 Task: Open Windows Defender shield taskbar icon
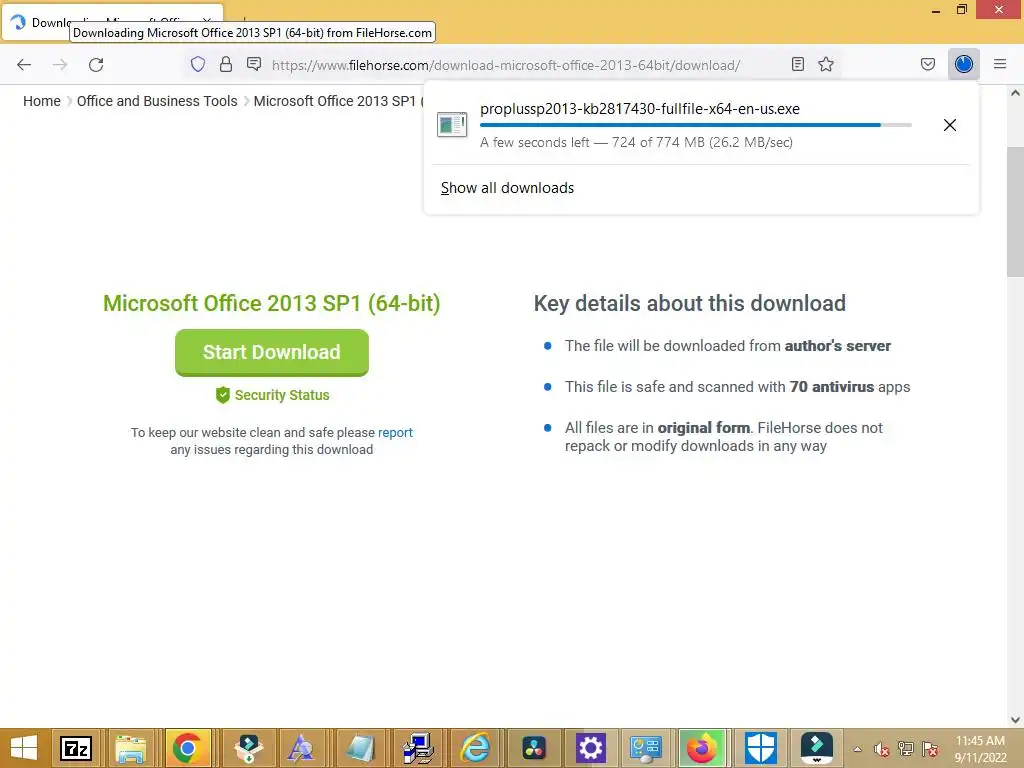[761, 748]
